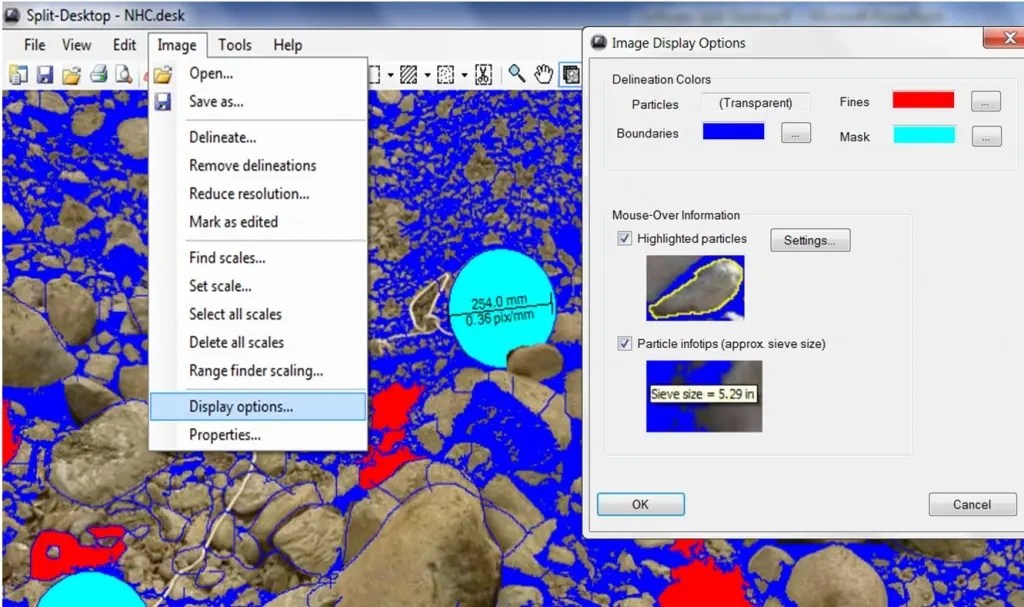Viewport: 1024px width, 607px height.
Task: Toggle Particle infotips checkbox
Action: (624, 344)
